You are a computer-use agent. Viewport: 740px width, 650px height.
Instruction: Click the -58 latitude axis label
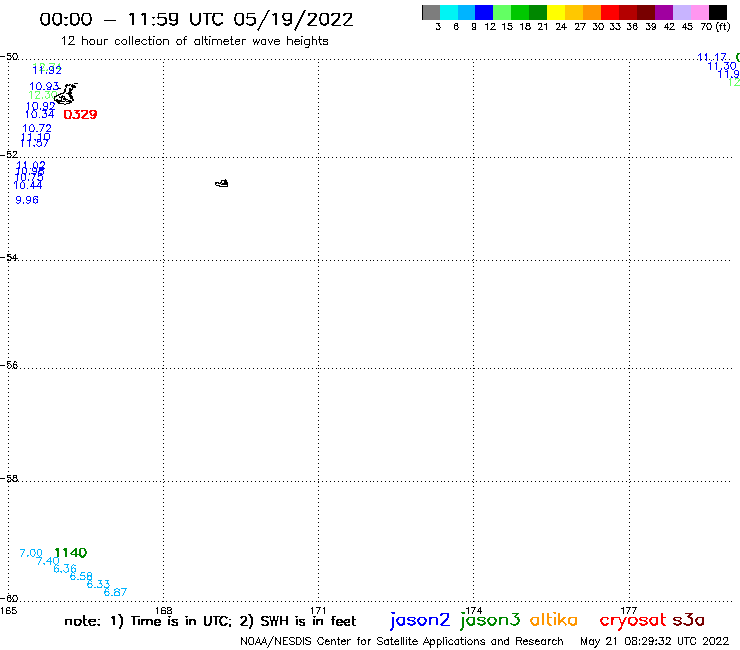9,479
